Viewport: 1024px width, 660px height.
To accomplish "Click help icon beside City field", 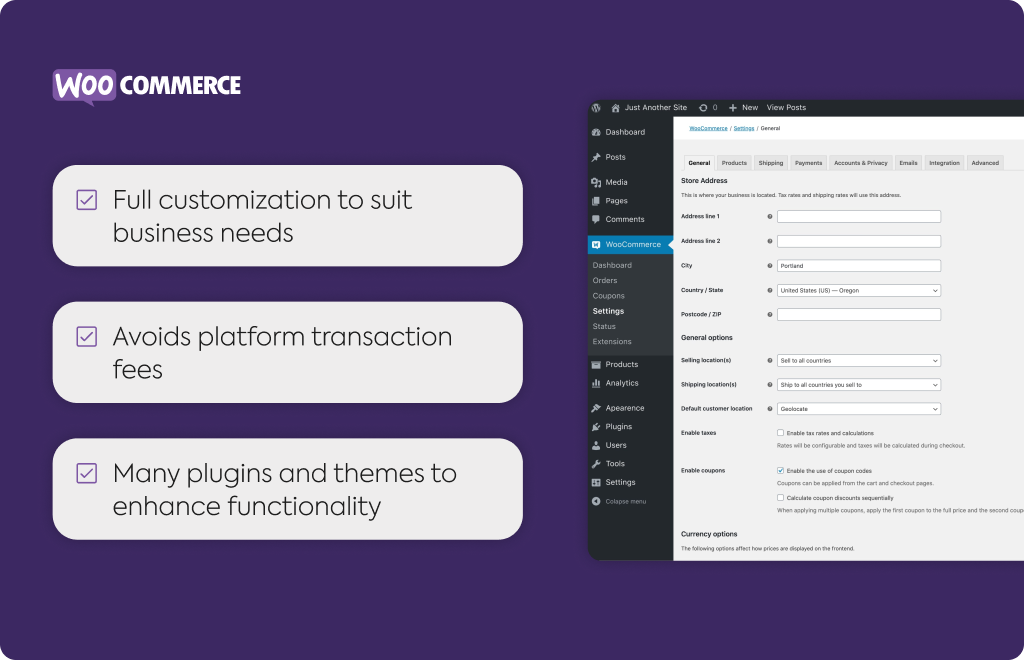I will point(770,266).
